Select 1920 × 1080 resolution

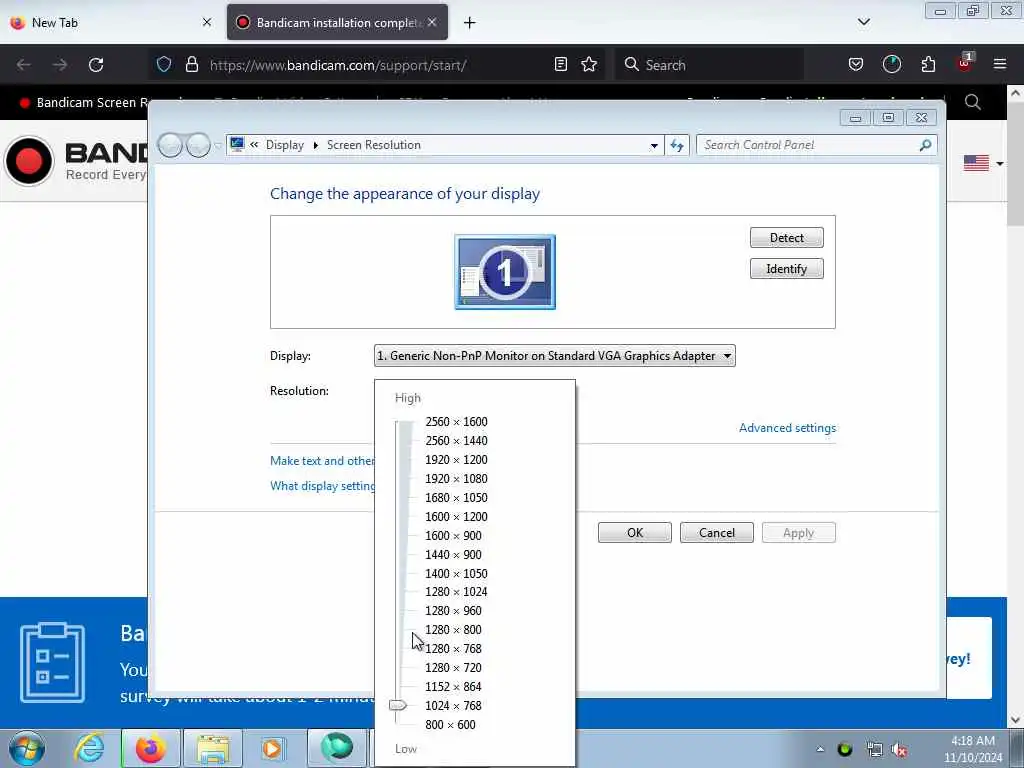point(456,479)
